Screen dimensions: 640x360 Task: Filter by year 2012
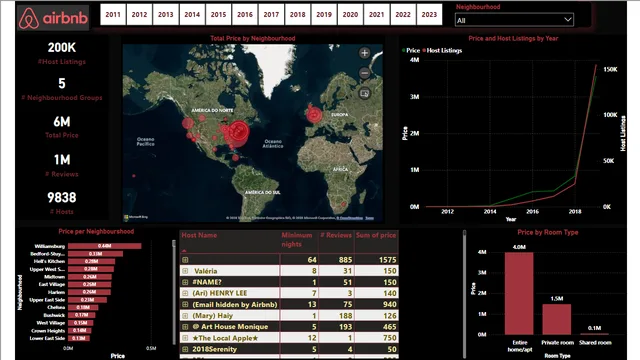139,15
